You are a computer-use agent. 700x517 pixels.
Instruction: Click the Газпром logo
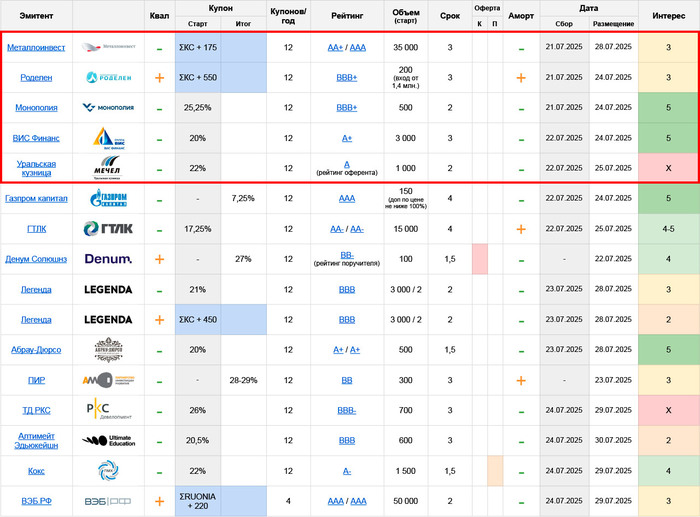coord(108,198)
